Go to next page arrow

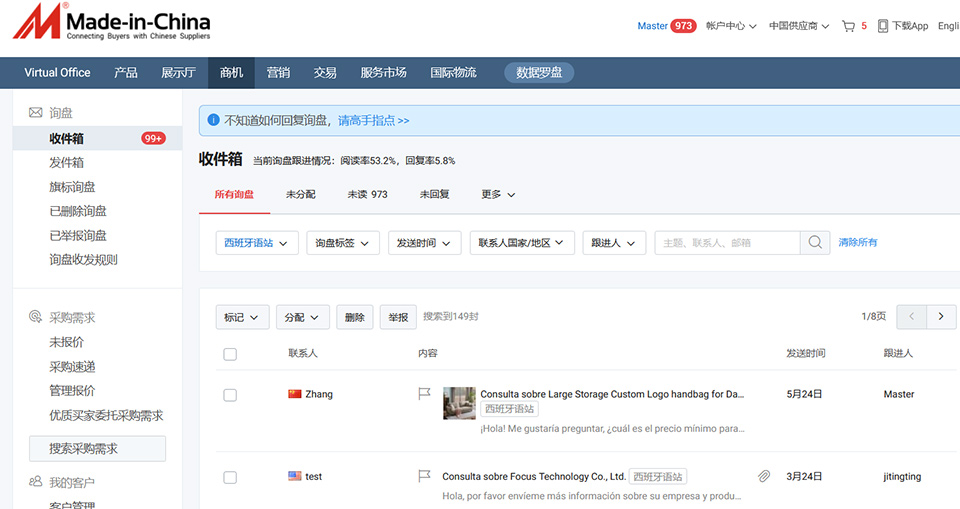click(940, 317)
